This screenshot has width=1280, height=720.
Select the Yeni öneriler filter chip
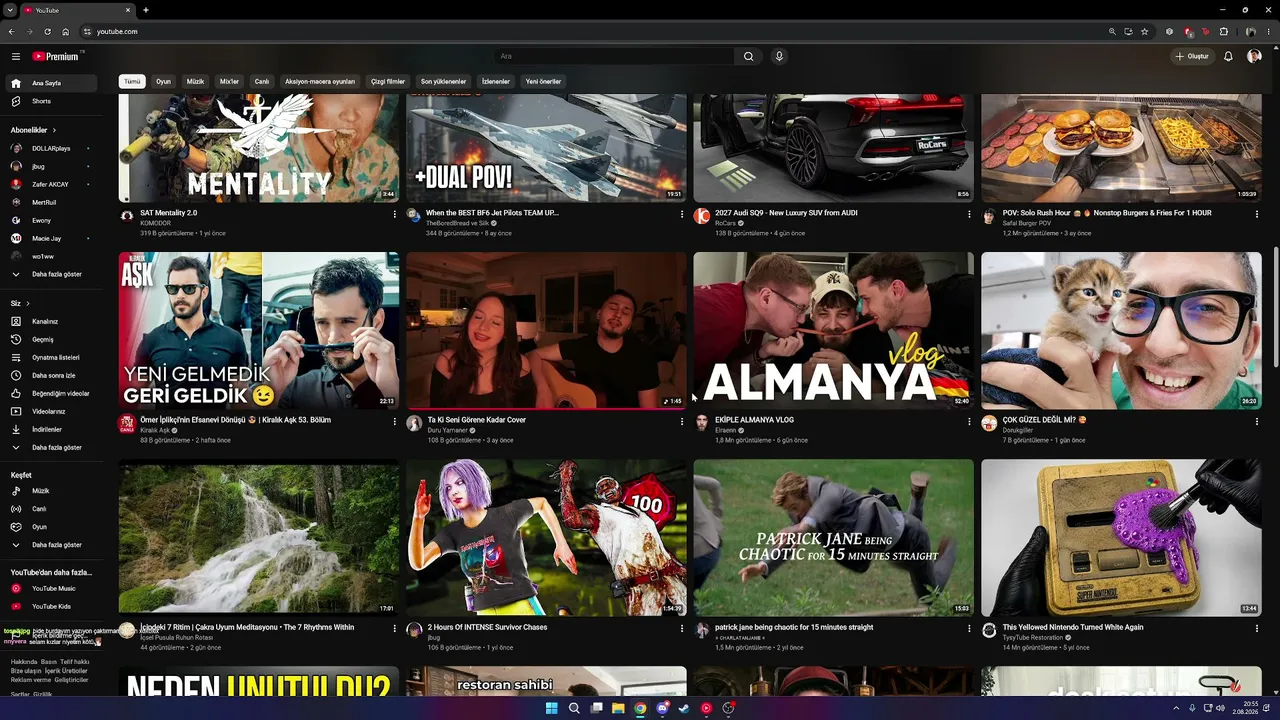543,81
